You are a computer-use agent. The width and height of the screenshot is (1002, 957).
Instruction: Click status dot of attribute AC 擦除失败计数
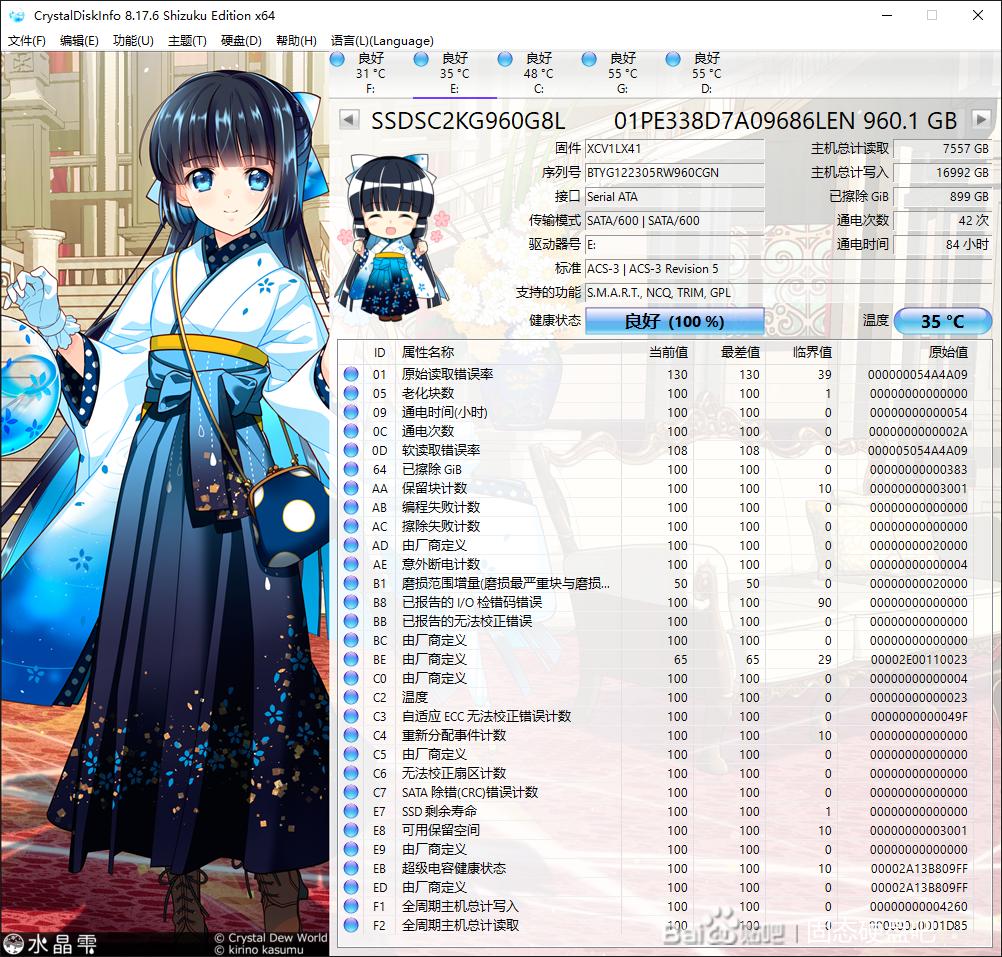(x=351, y=526)
